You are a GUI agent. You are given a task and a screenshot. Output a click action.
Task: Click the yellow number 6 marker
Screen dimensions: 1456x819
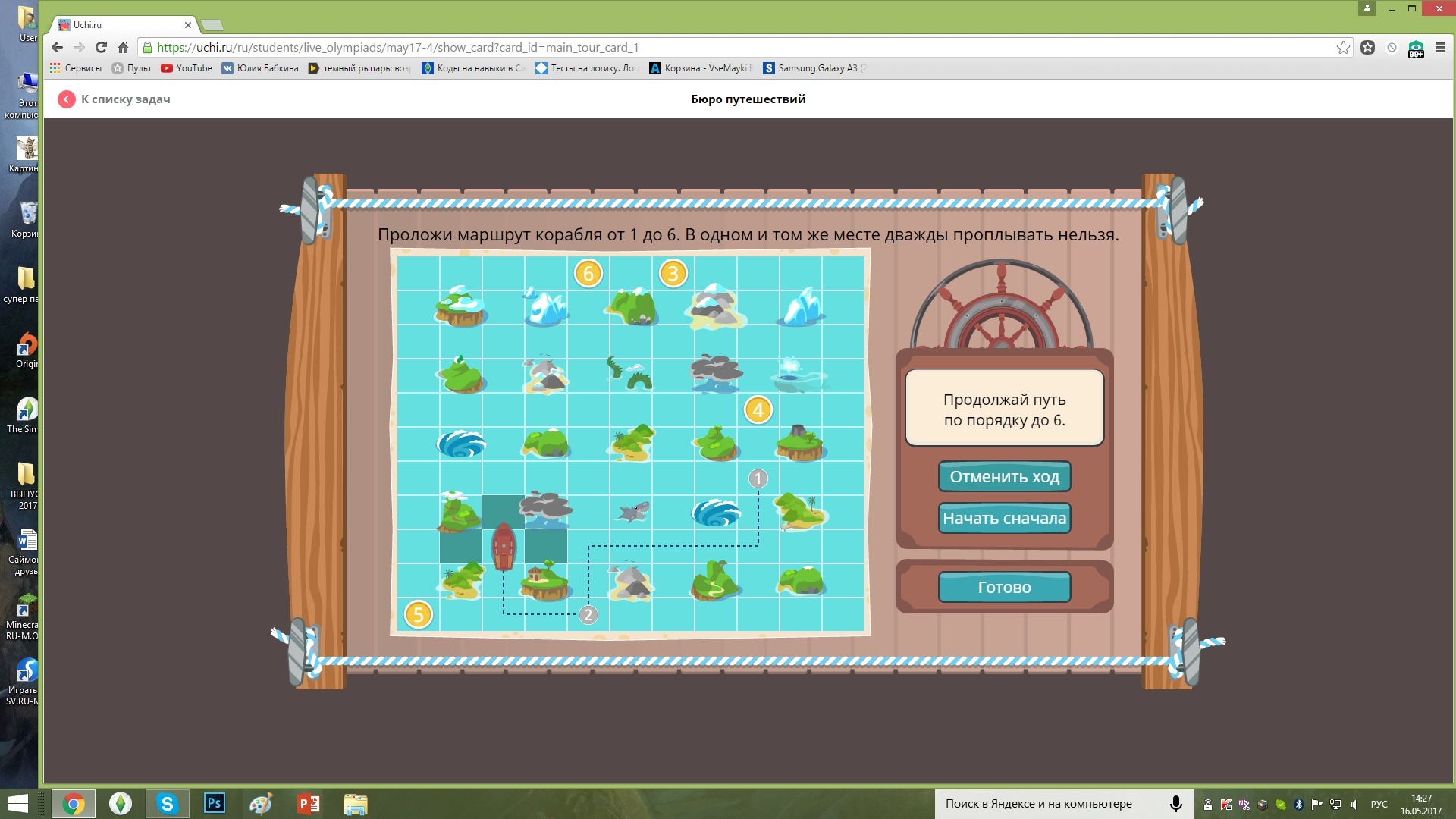[588, 274]
